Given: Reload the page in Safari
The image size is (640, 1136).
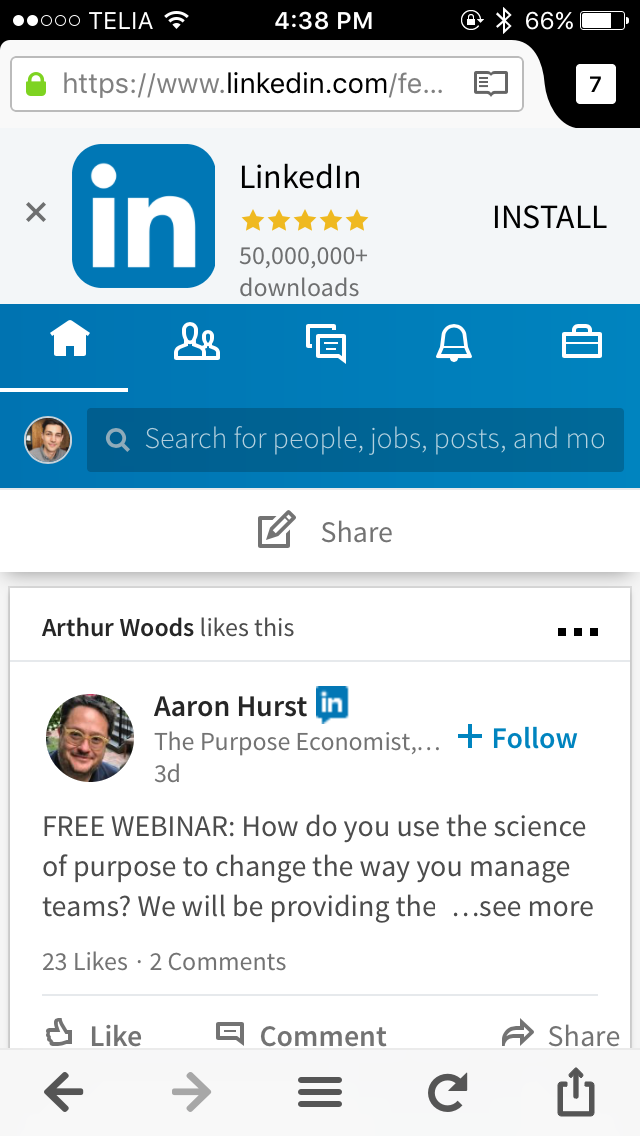Looking at the screenshot, I should (x=448, y=1092).
